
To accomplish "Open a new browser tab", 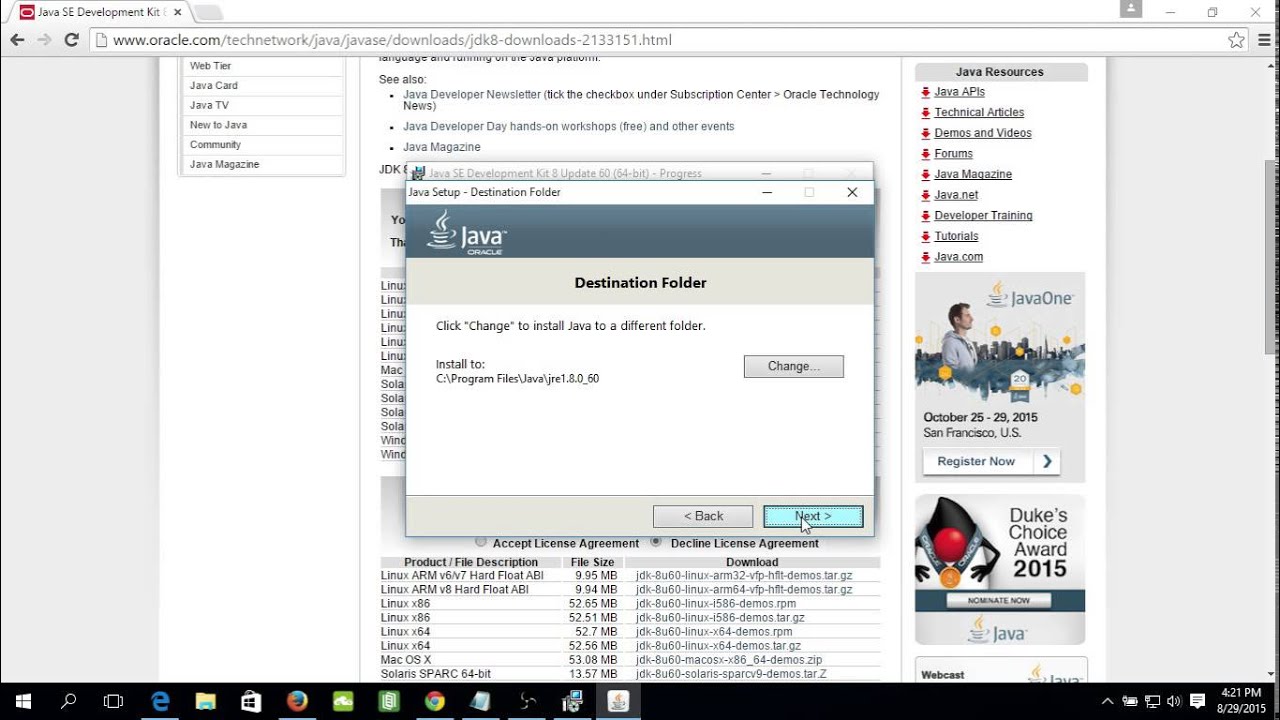I will [208, 12].
